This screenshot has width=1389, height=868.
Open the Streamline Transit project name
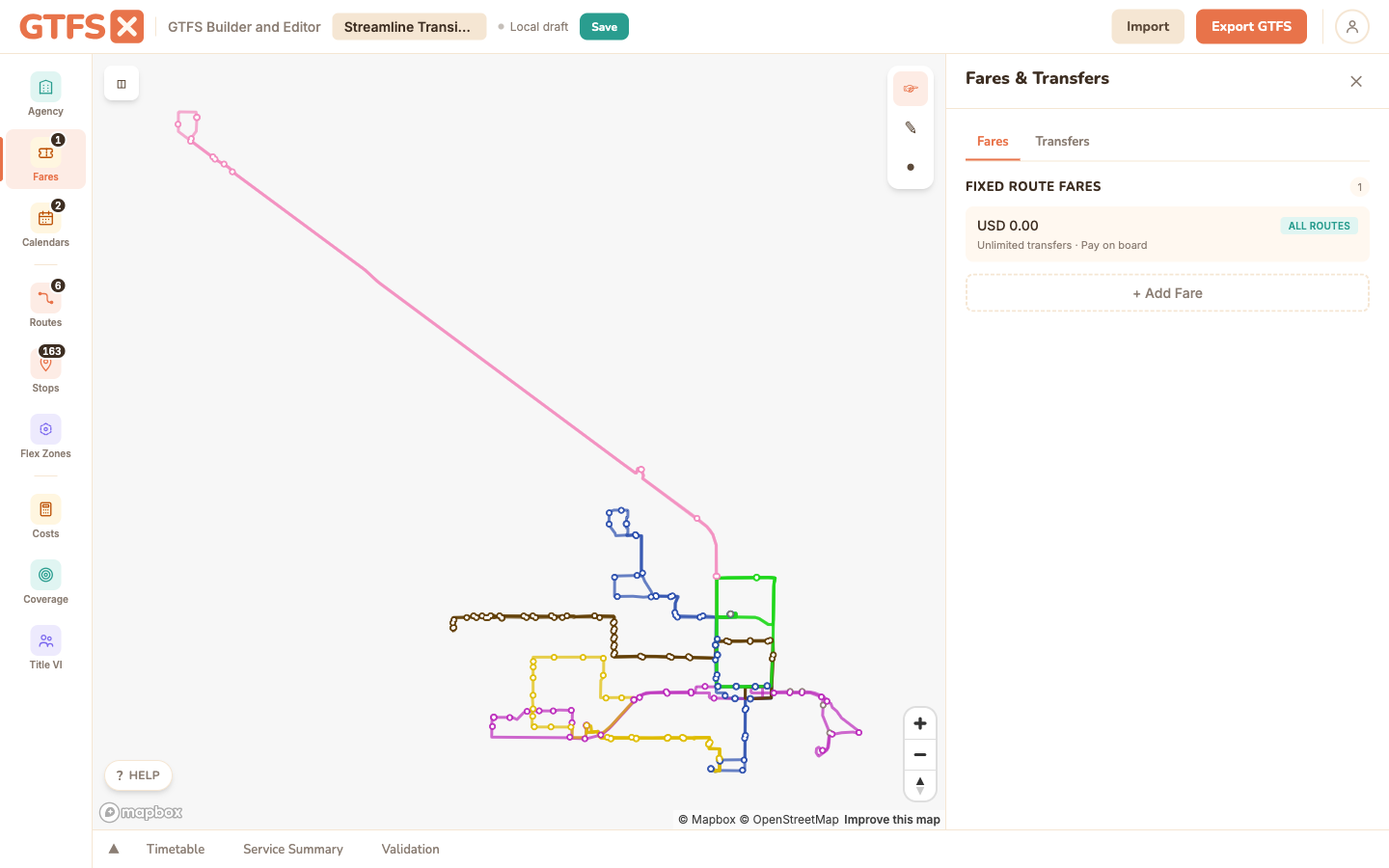pos(409,27)
